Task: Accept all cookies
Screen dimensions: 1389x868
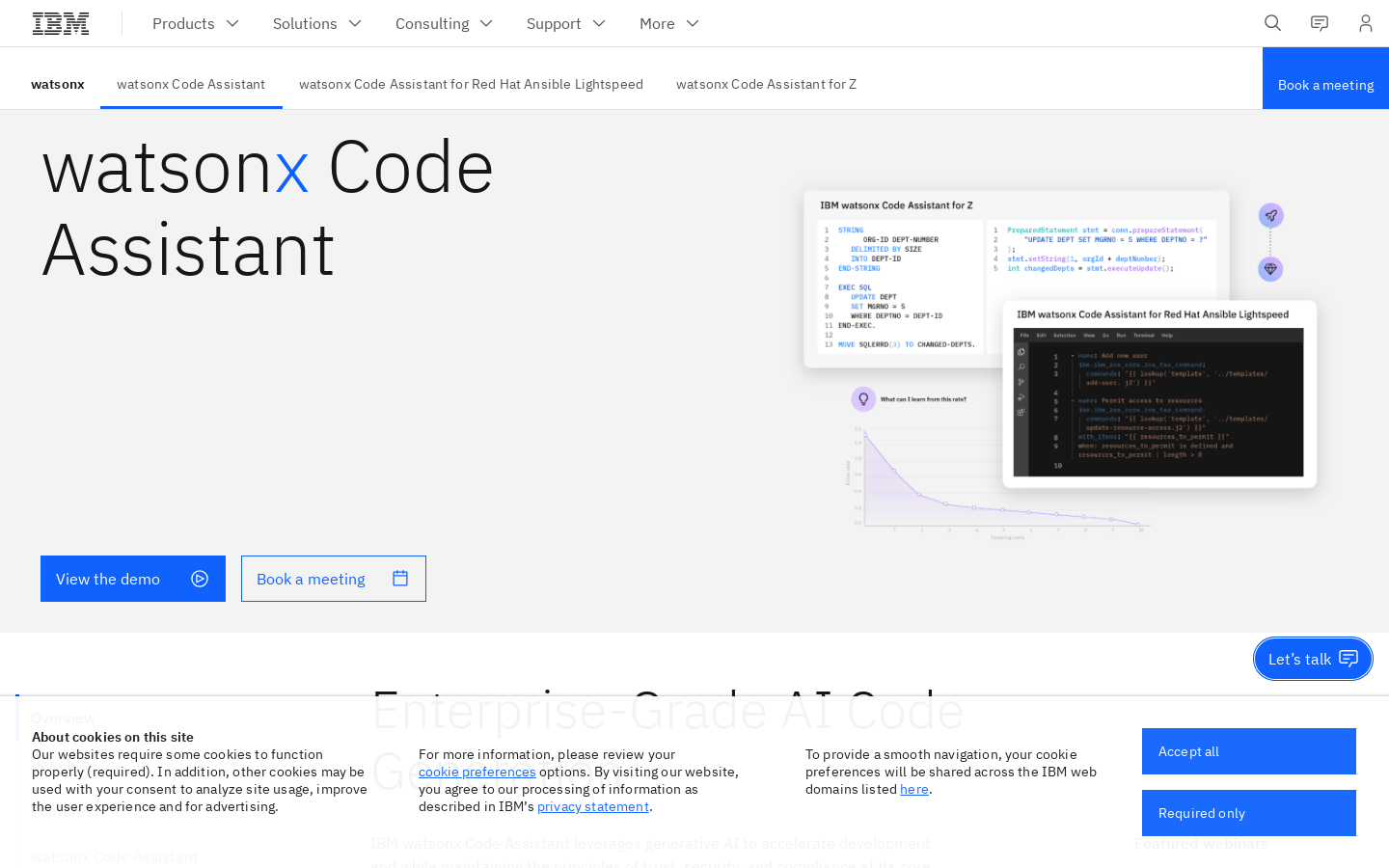Action: [x=1248, y=750]
